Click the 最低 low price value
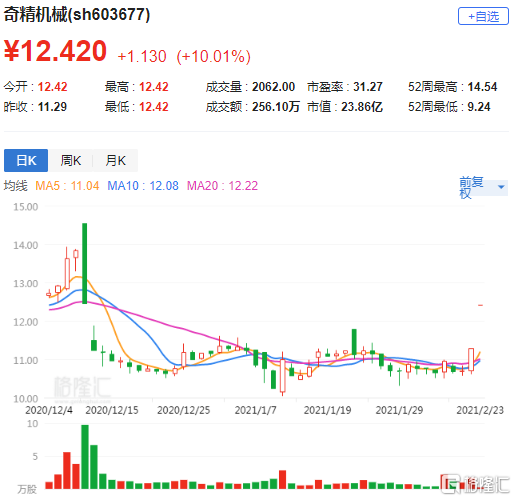Image resolution: width=516 pixels, height=501 pixels. (x=154, y=107)
